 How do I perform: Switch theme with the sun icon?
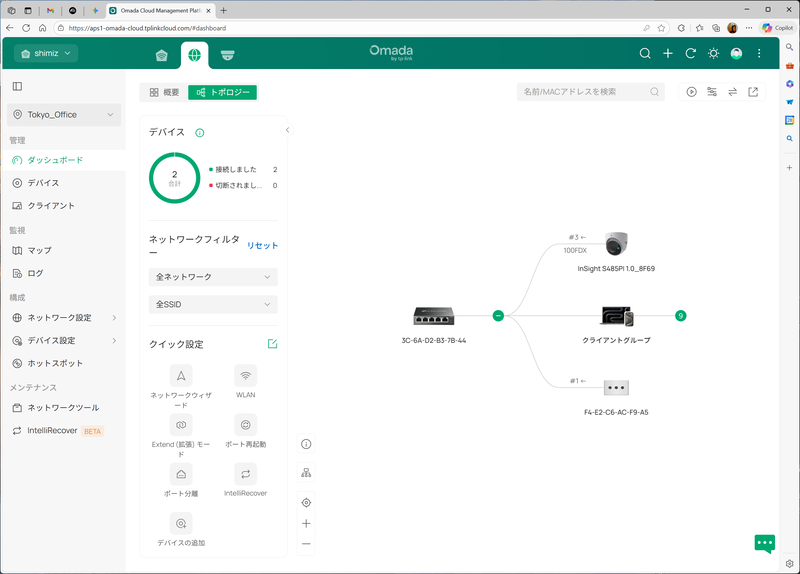713,54
